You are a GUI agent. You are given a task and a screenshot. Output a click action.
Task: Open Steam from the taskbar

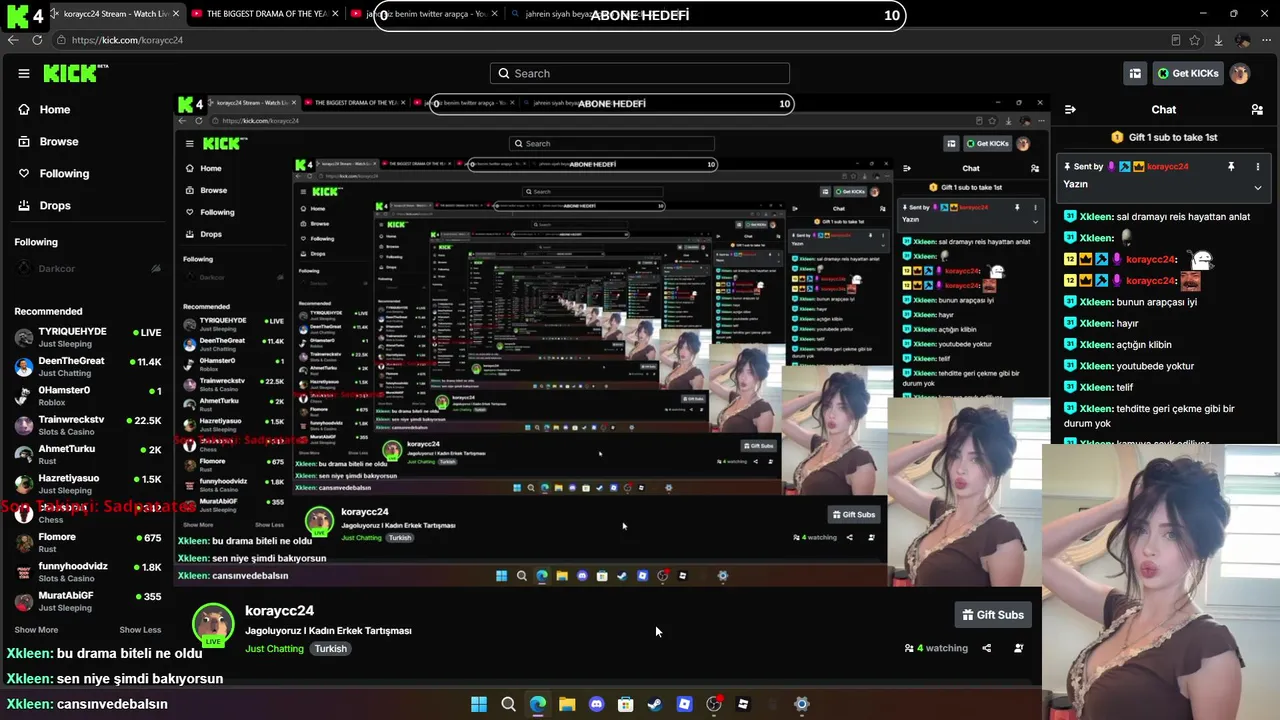[655, 704]
